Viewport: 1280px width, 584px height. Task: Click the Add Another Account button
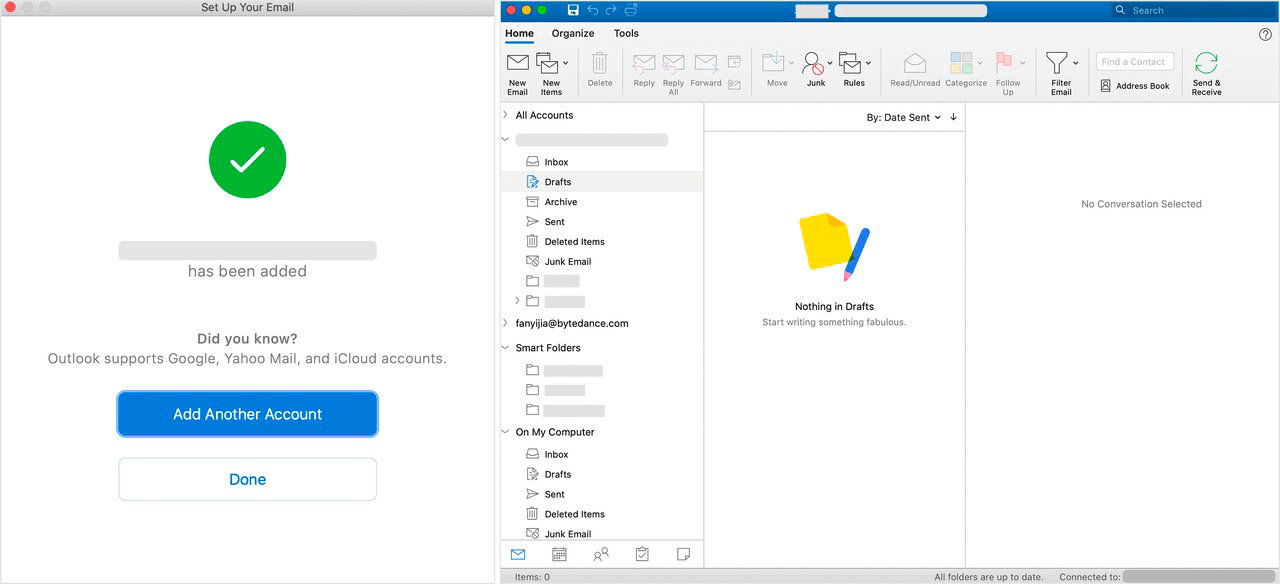pos(247,413)
